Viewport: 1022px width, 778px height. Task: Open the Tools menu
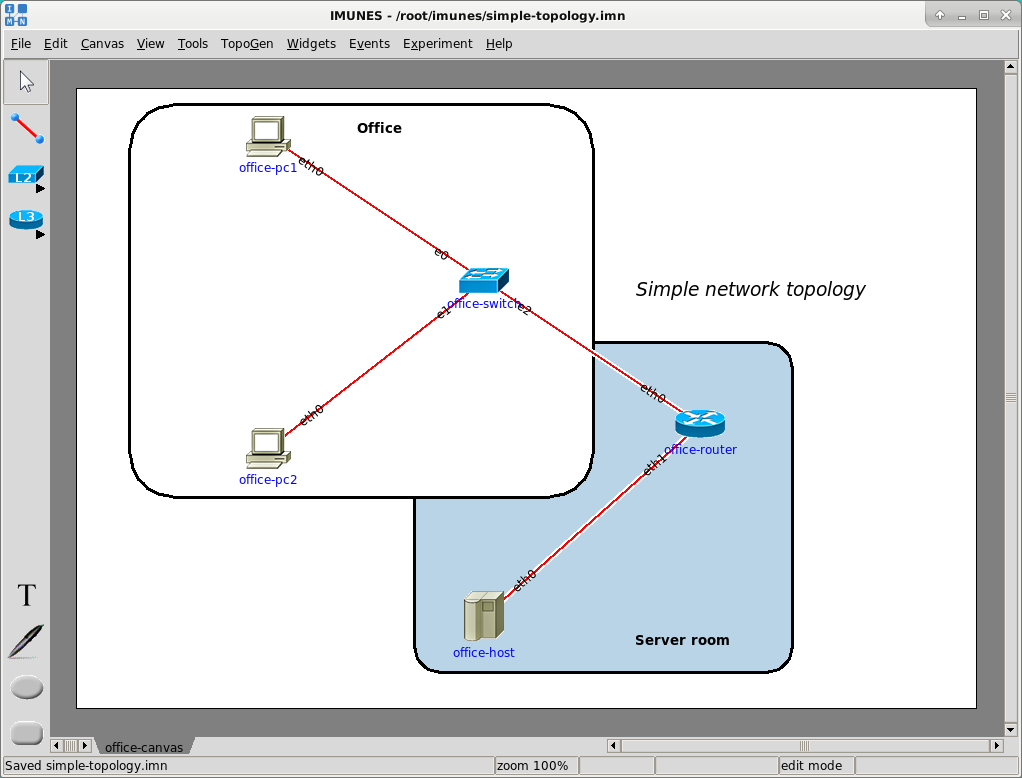[193, 44]
